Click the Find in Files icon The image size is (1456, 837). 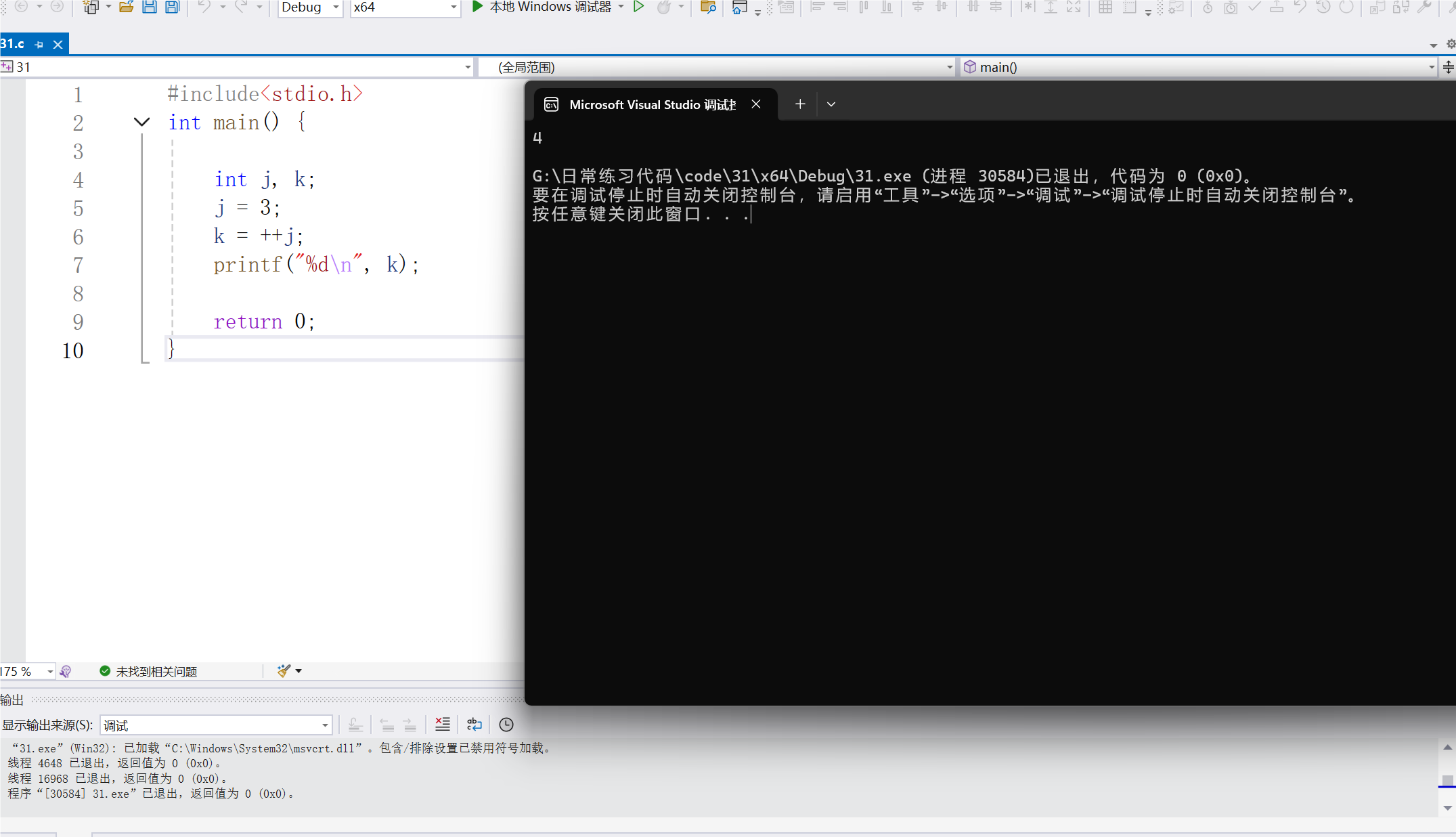(708, 7)
